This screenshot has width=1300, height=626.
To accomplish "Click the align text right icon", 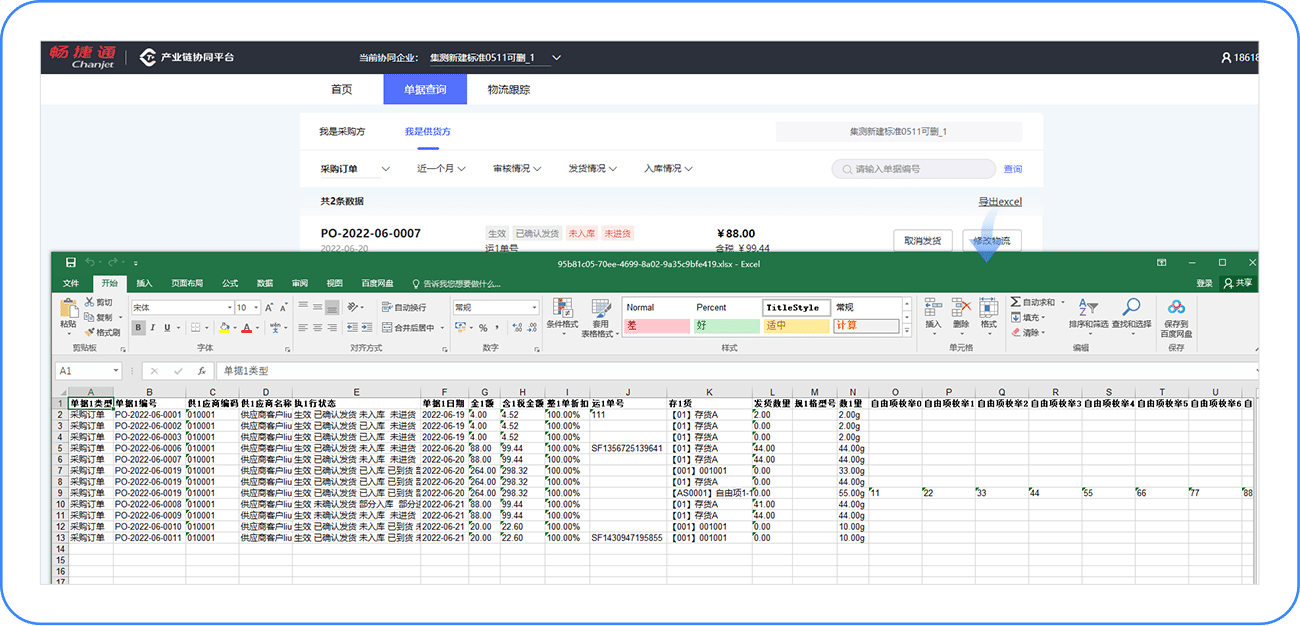I will [331, 328].
